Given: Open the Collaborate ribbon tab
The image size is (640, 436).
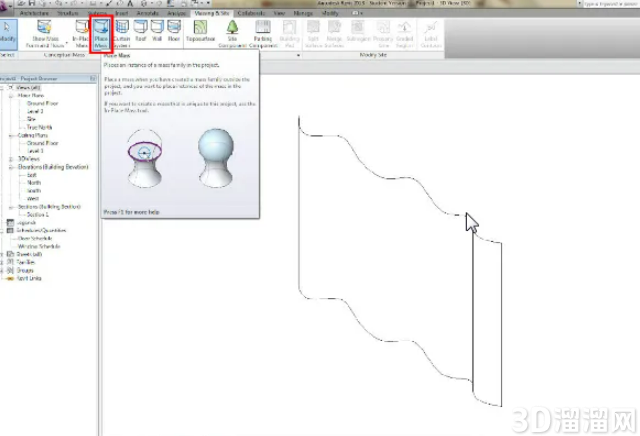Looking at the screenshot, I should (x=251, y=13).
